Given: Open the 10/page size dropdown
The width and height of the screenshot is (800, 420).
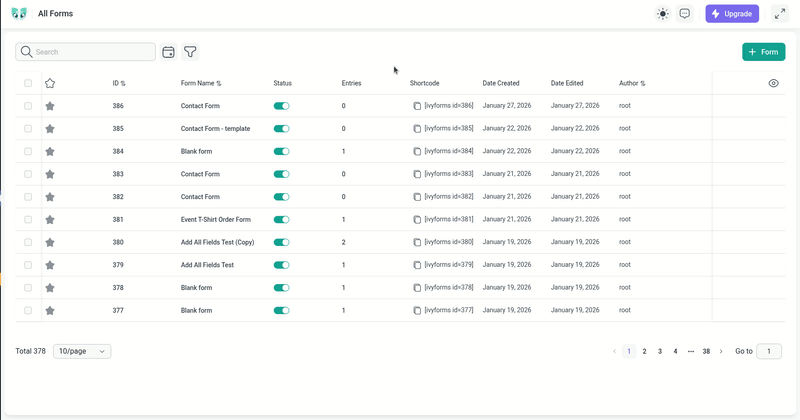Looking at the screenshot, I should tap(82, 351).
